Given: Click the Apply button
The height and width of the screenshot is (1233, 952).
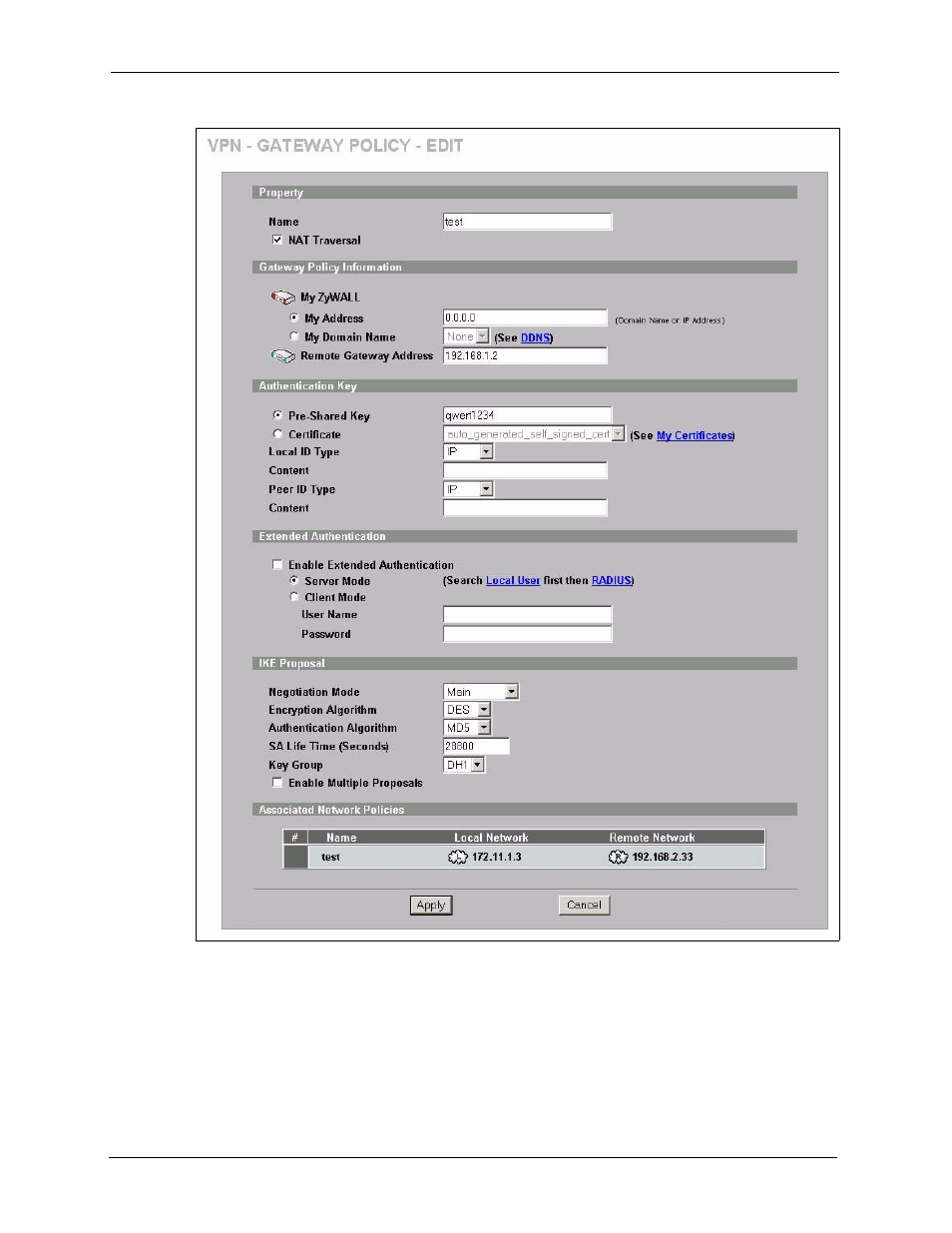Looking at the screenshot, I should coord(431,906).
